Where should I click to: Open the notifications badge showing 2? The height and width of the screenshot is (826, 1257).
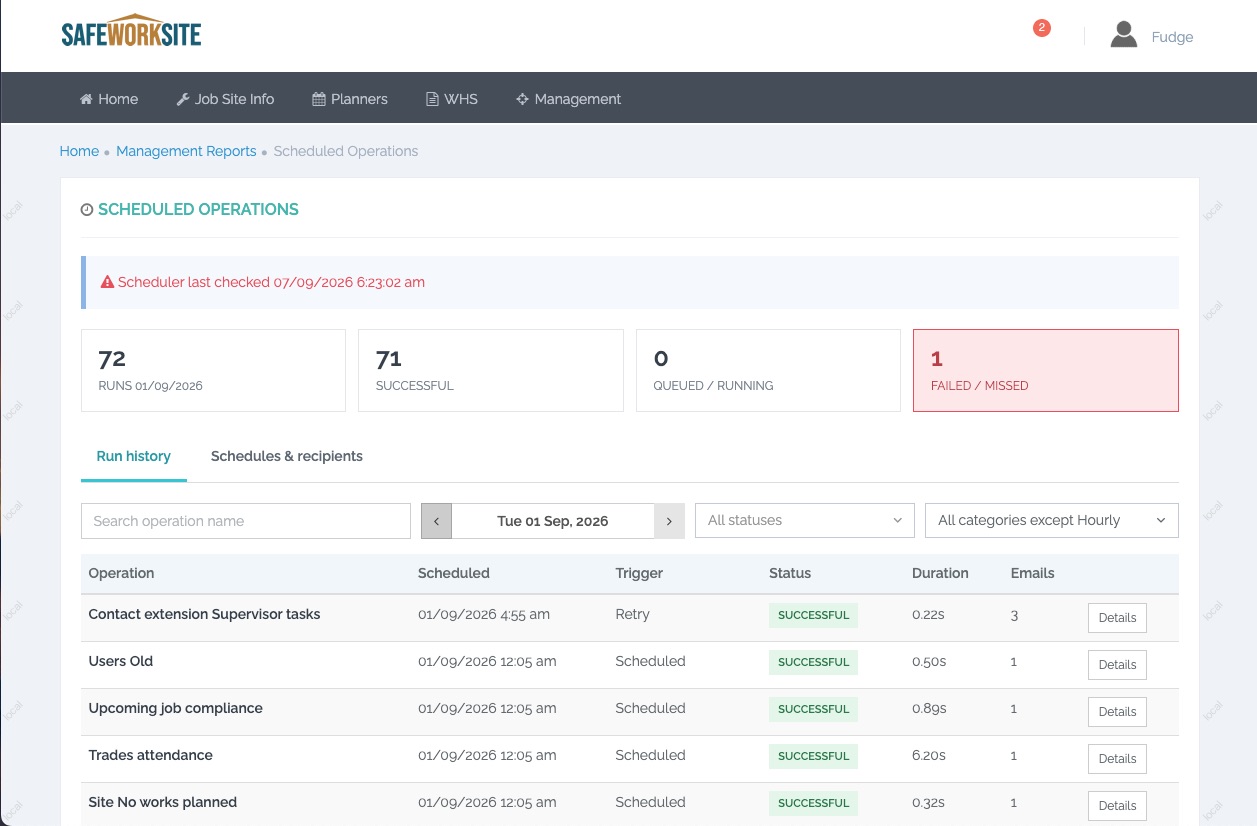tap(1041, 28)
